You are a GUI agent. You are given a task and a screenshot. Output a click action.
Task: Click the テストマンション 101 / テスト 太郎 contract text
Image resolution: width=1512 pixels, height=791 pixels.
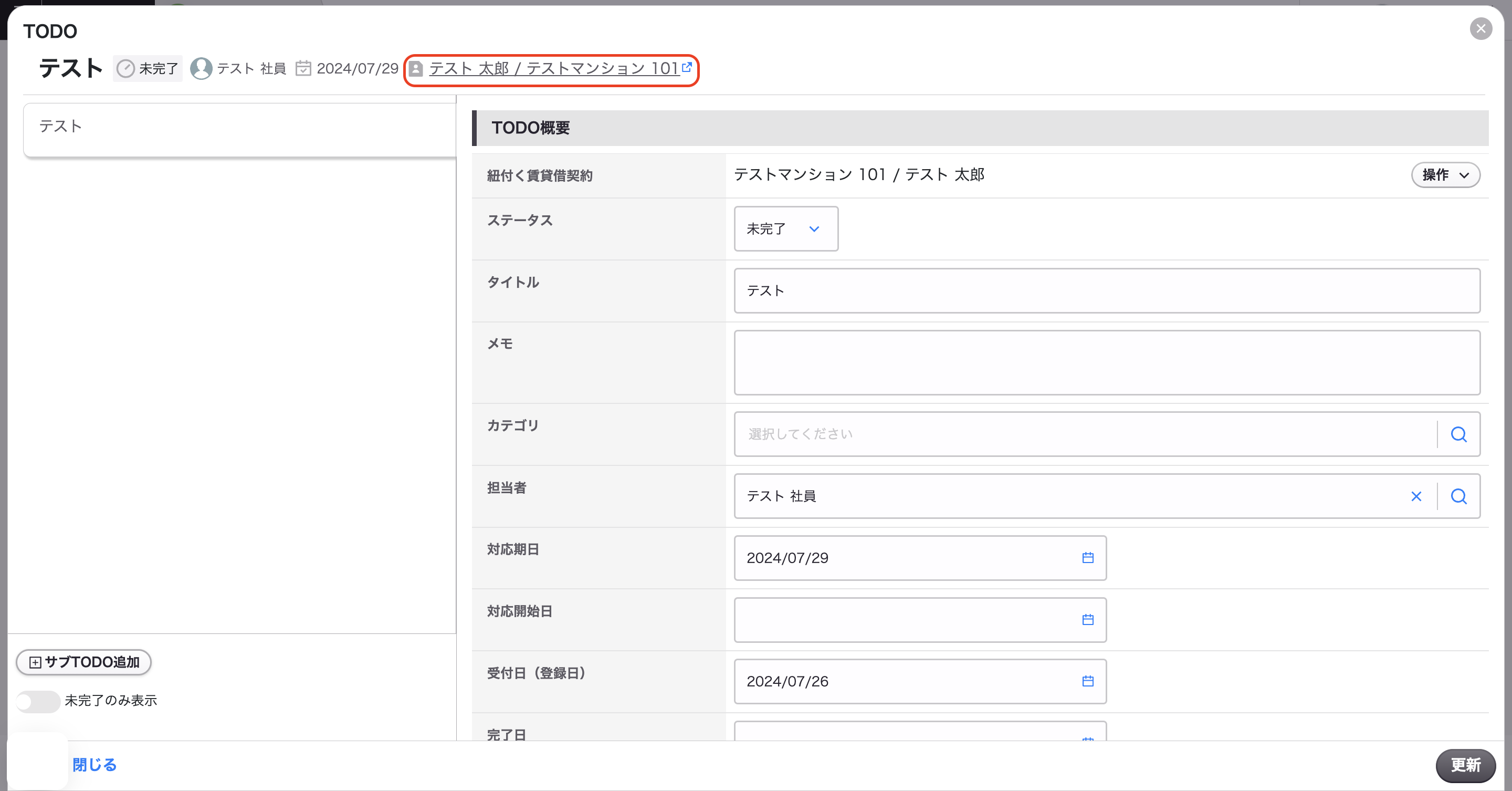859,175
